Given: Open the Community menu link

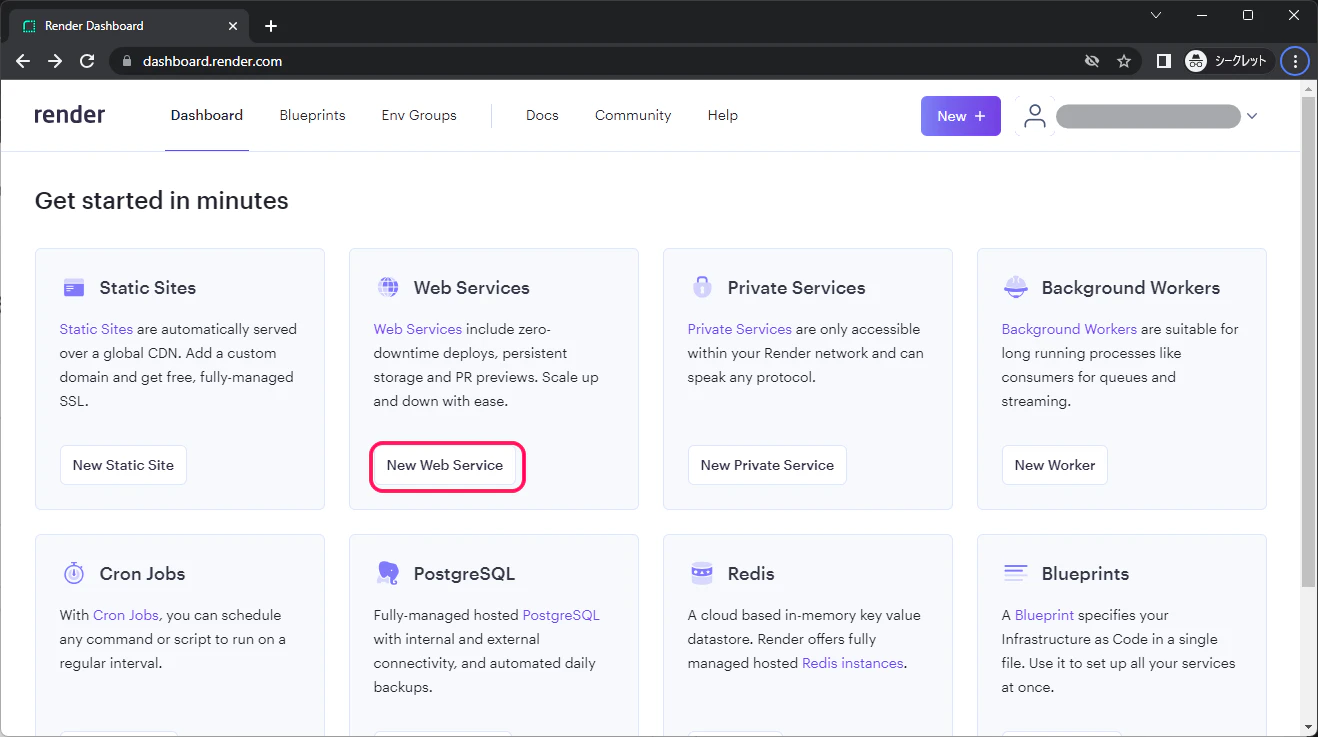Looking at the screenshot, I should coord(633,115).
